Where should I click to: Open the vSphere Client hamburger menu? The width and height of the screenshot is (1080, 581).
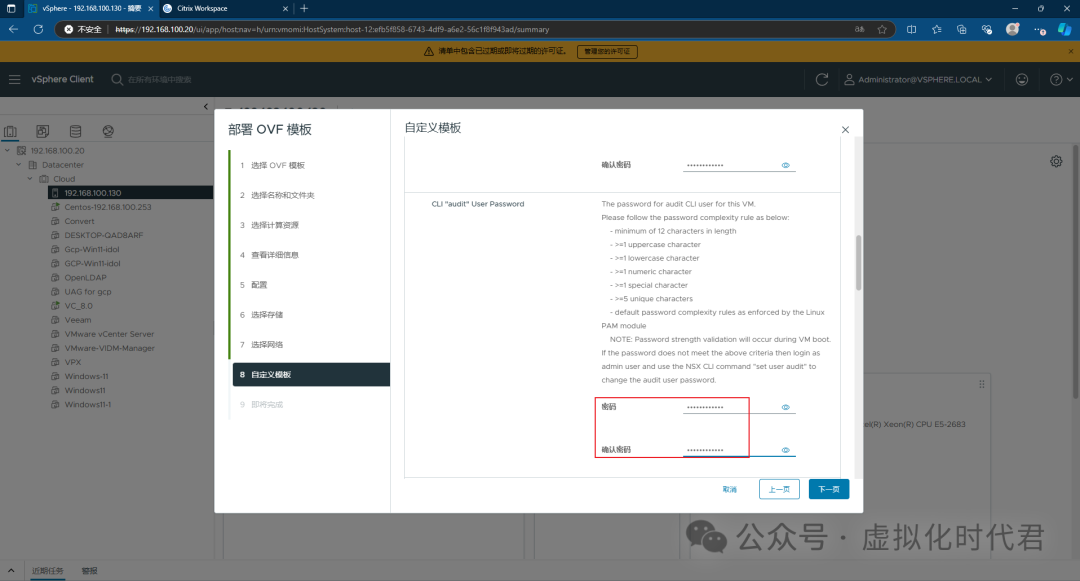(14, 79)
